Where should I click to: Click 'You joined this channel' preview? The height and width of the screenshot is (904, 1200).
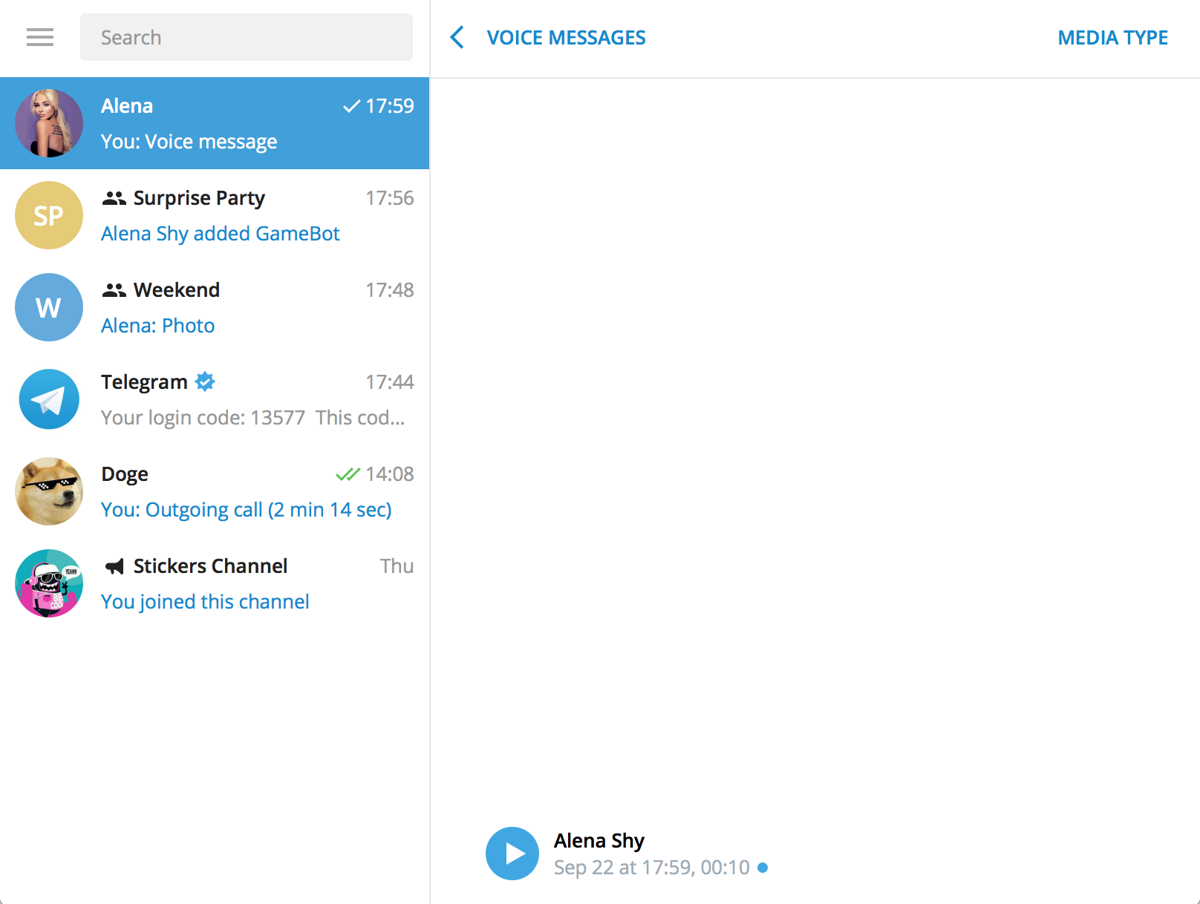pyautogui.click(x=205, y=602)
